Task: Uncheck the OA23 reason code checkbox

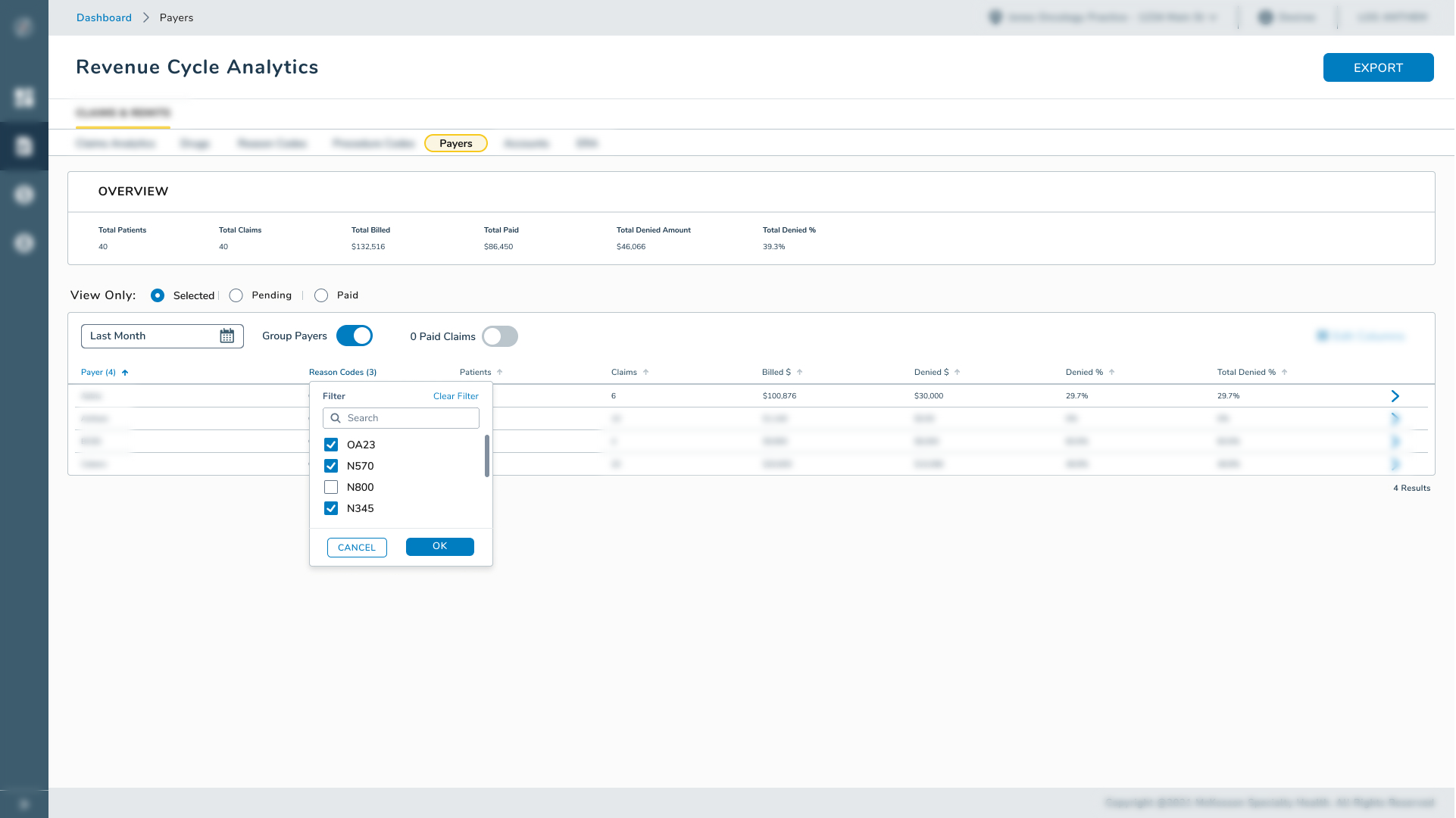Action: 331,445
